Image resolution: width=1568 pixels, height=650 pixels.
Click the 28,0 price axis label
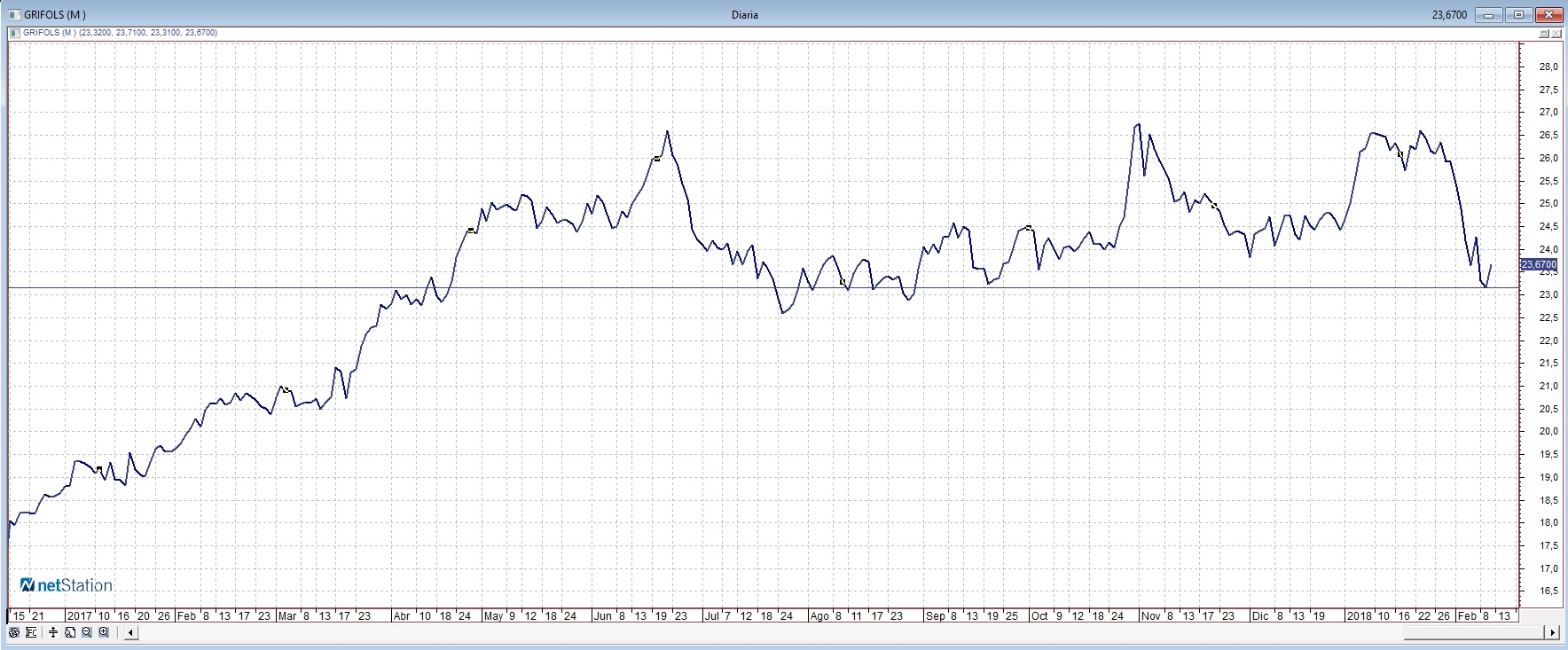tap(1548, 67)
